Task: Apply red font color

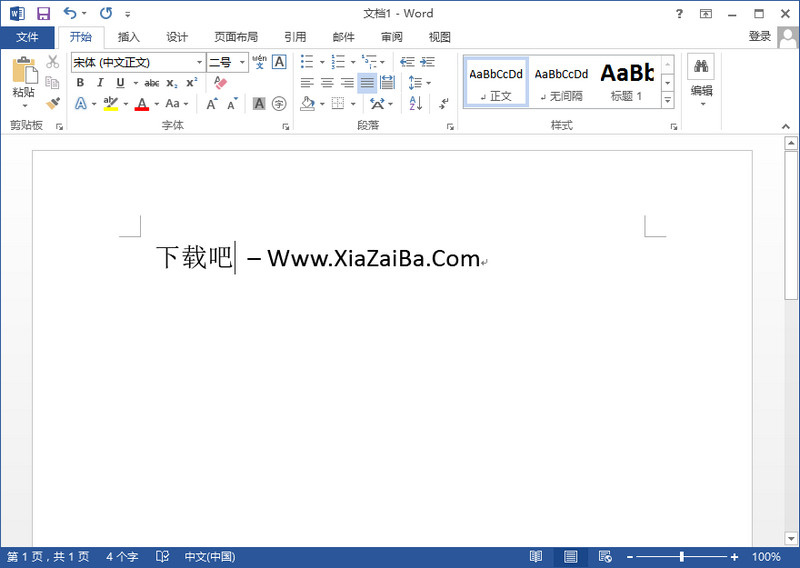Action: pyautogui.click(x=142, y=104)
